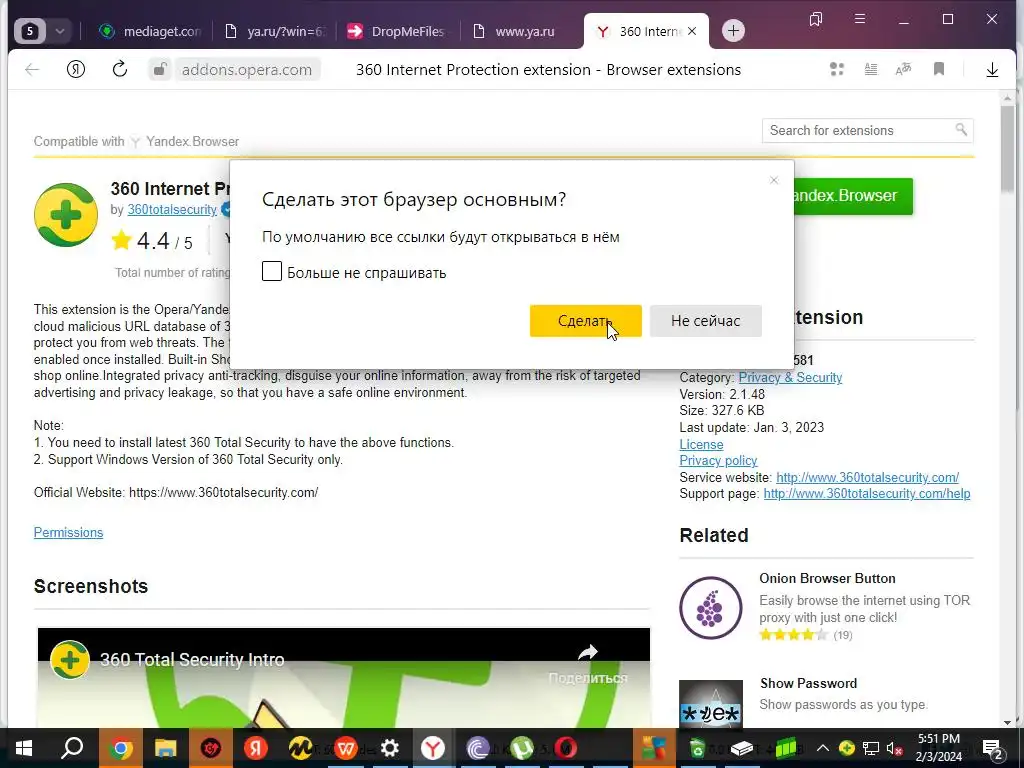Viewport: 1024px width, 768px height.
Task: Expand the tab group dropdown arrow
Action: click(59, 31)
